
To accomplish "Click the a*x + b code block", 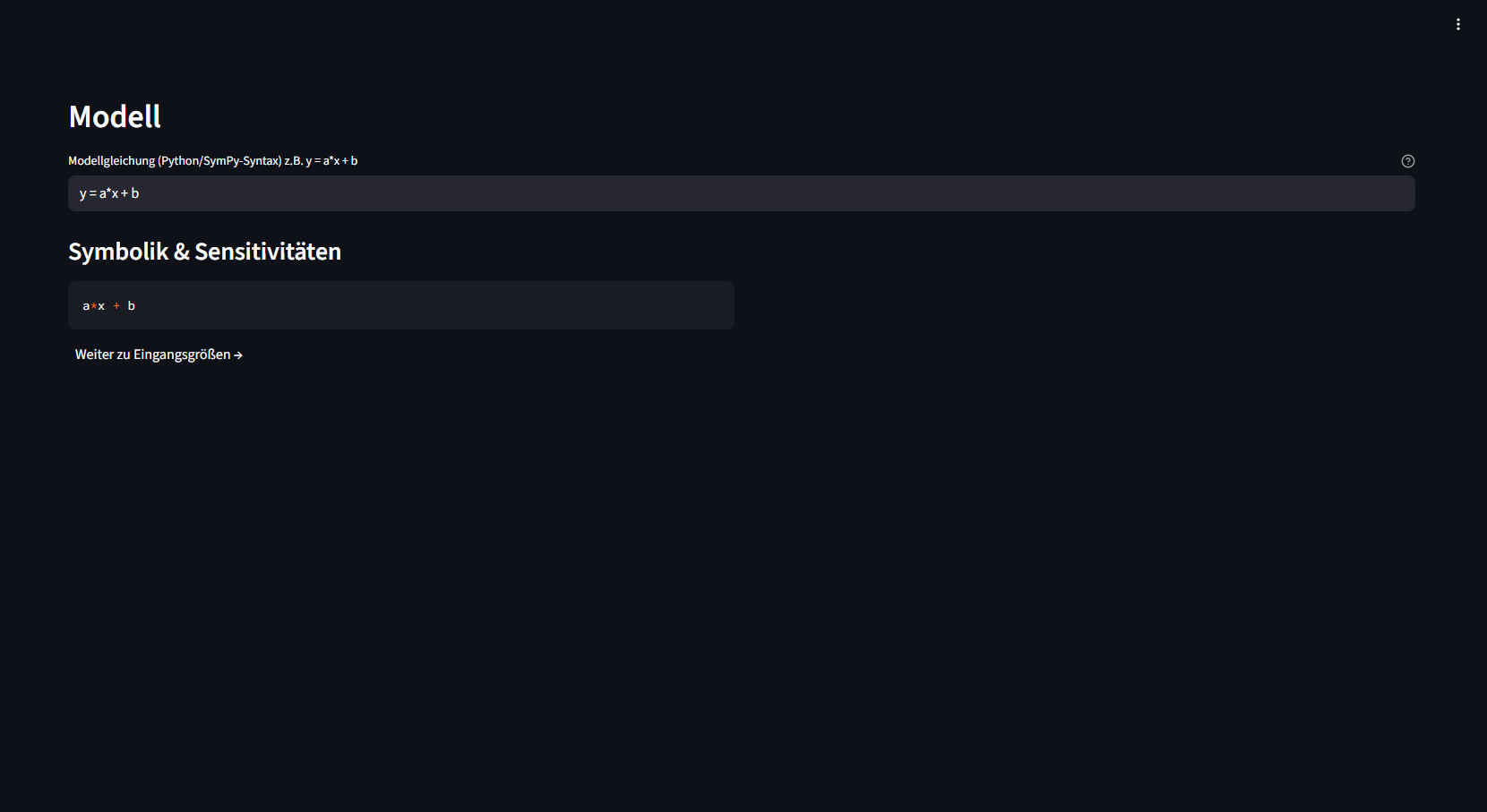I will coord(400,305).
